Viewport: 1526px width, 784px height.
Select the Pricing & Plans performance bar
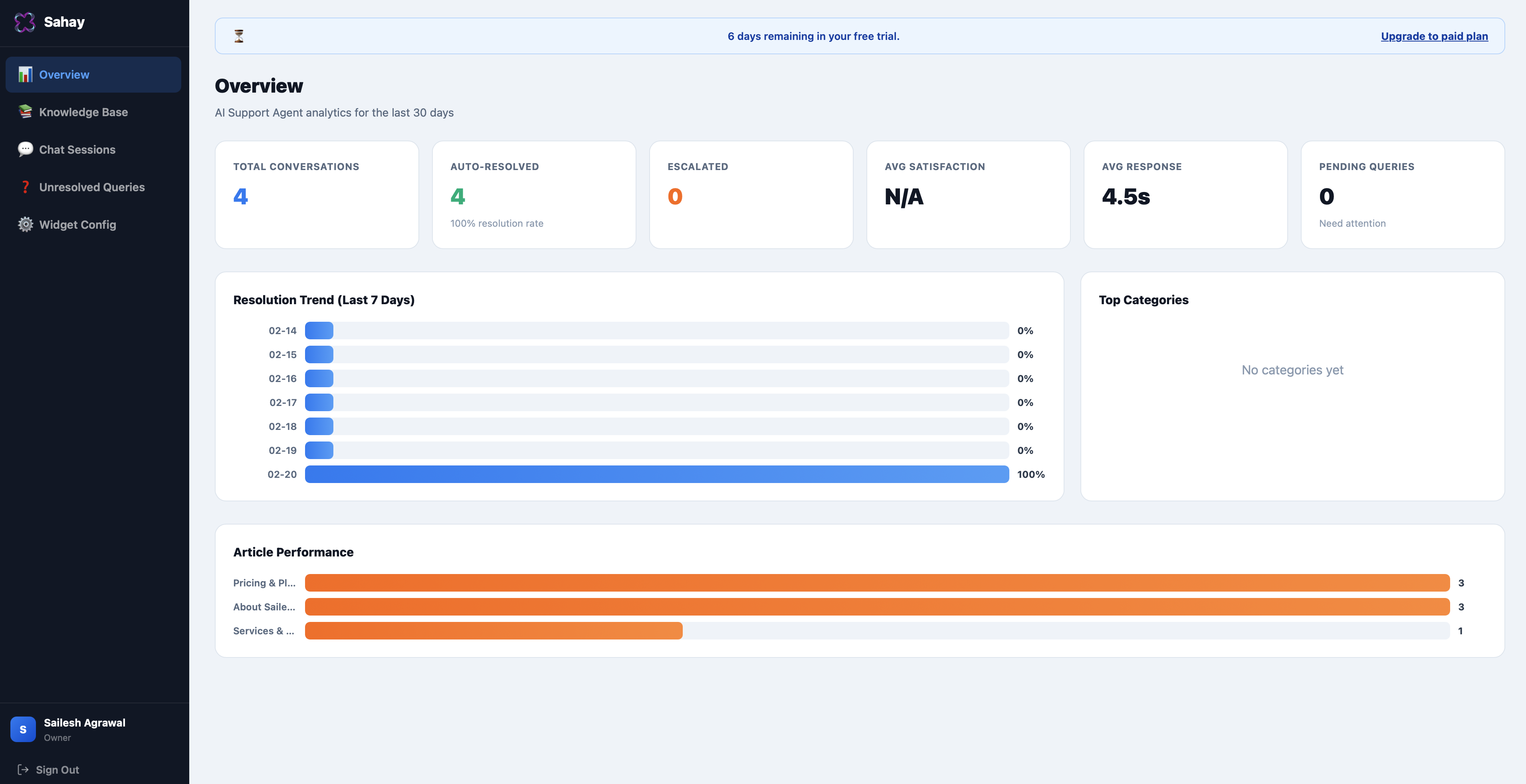pyautogui.click(x=877, y=583)
